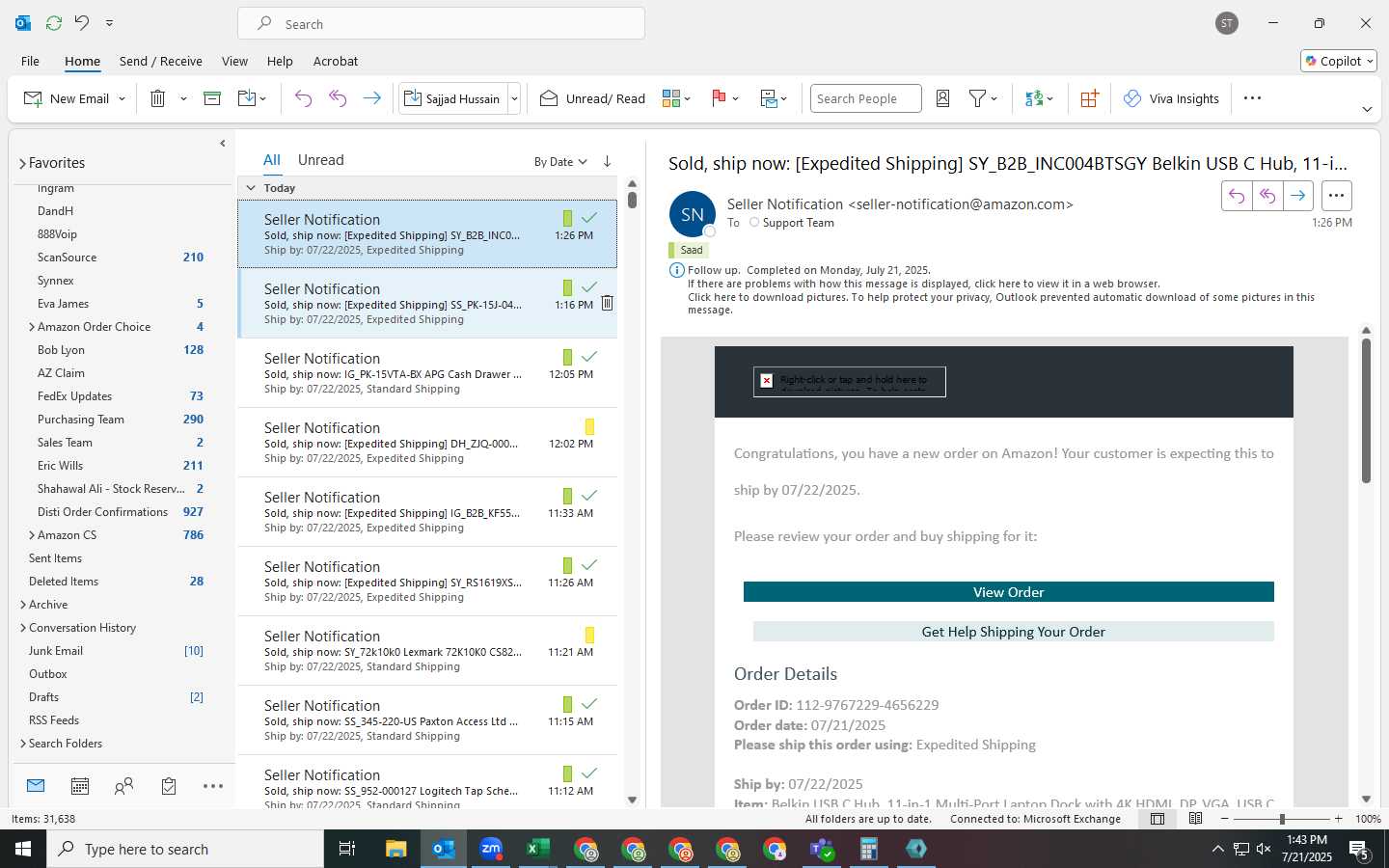The image size is (1389, 868).
Task: Switch to People contacts icon
Action: click(x=123, y=786)
